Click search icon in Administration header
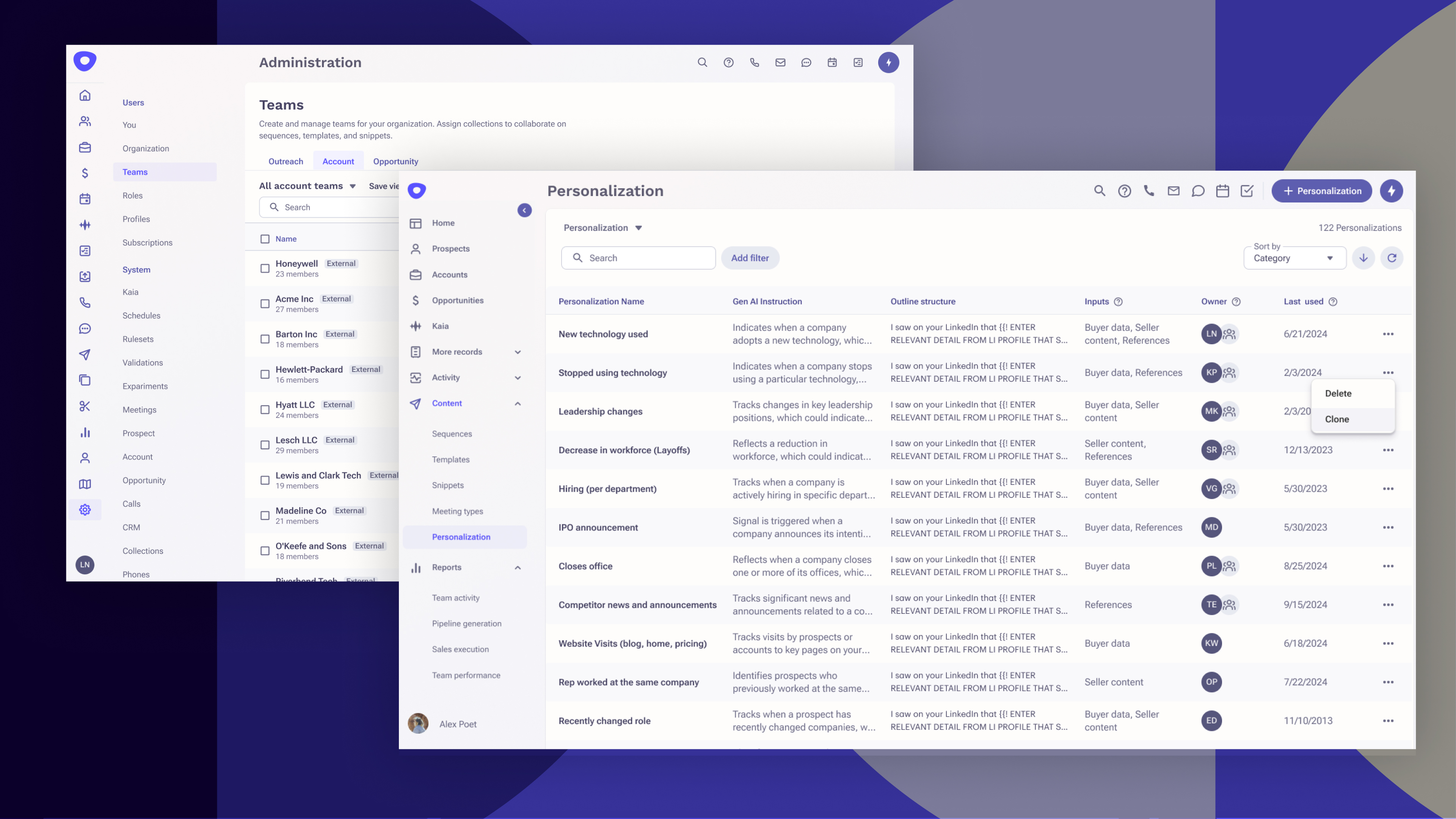This screenshot has height=819, width=1456. coord(702,62)
